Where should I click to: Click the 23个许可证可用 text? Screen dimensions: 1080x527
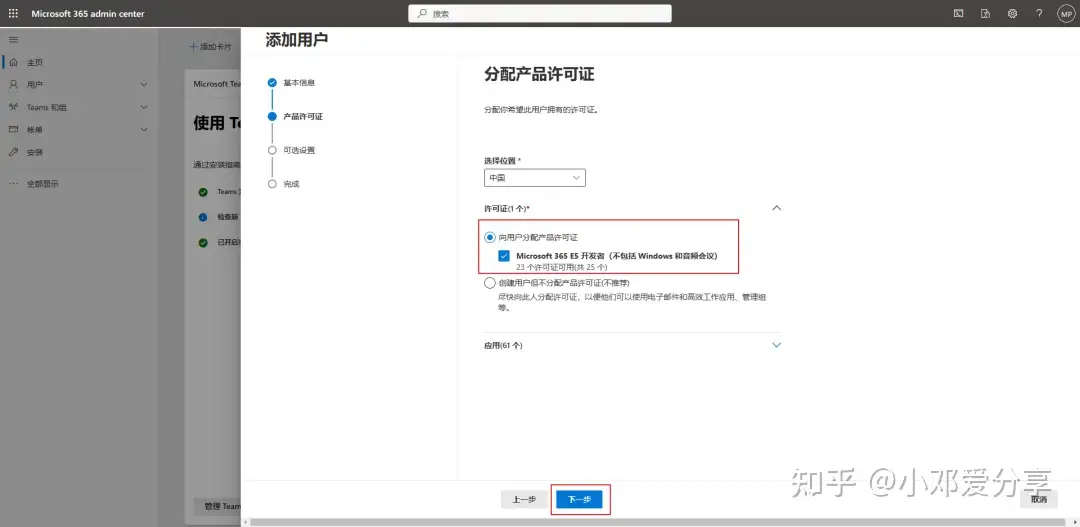pos(562,267)
